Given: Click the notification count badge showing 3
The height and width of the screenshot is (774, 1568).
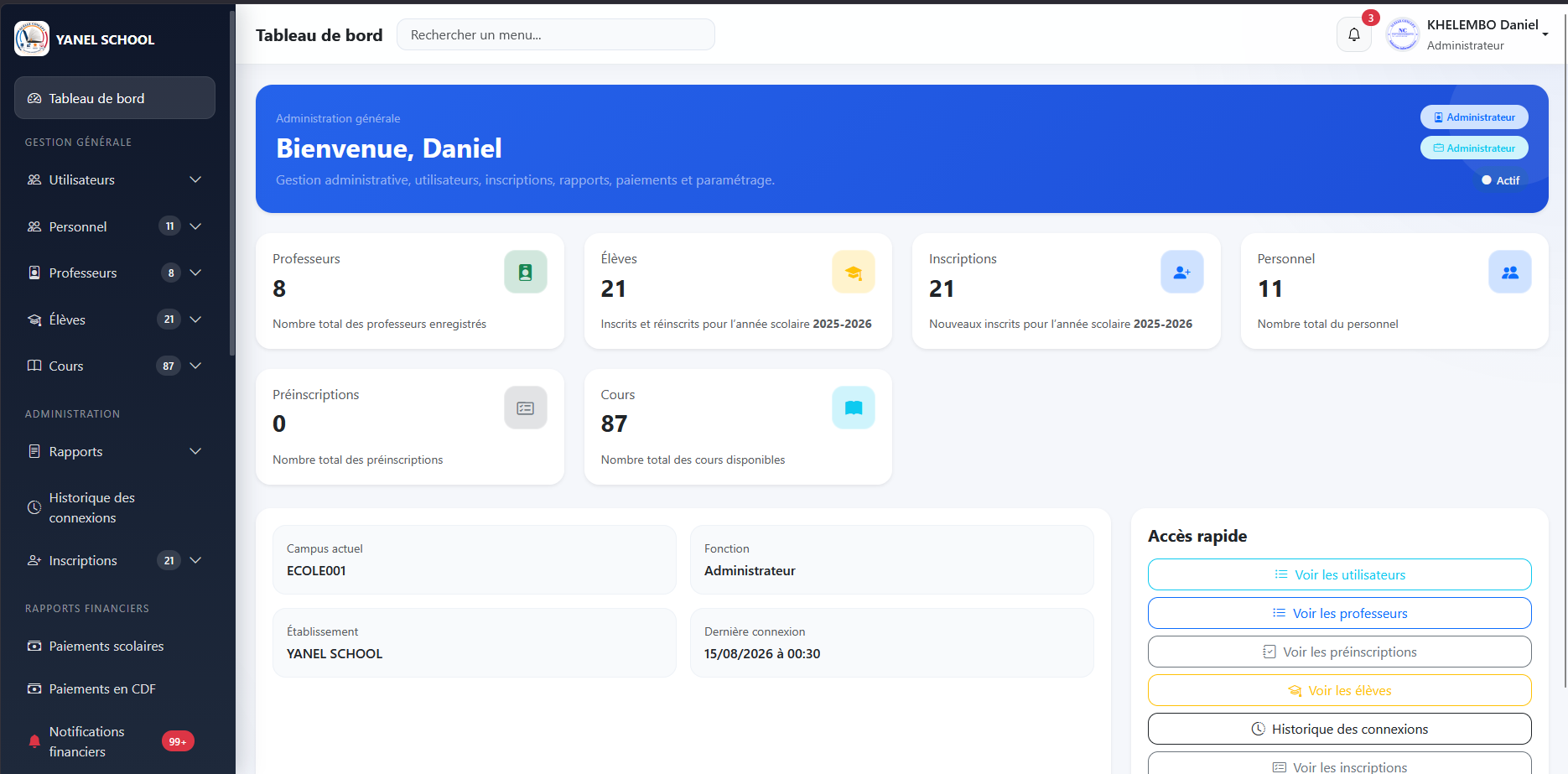Looking at the screenshot, I should click(x=1371, y=18).
